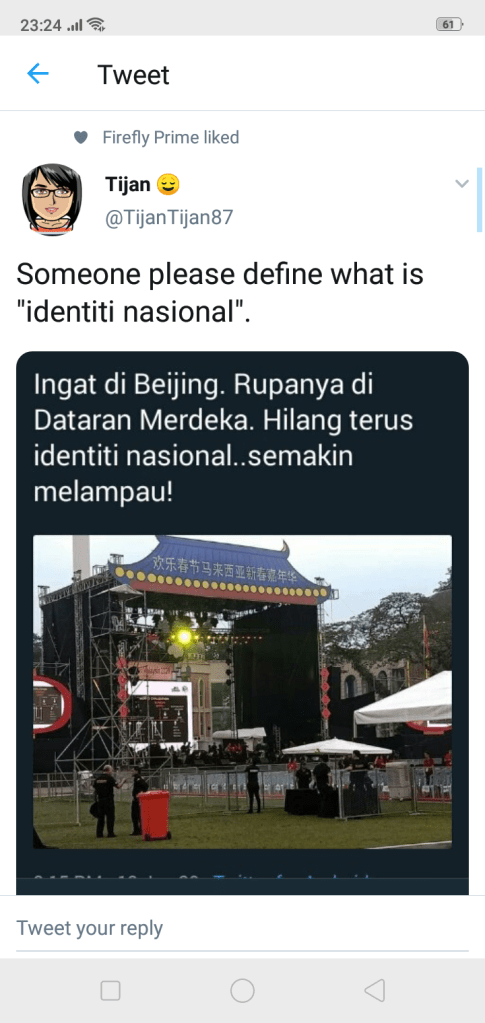Image resolution: width=485 pixels, height=1023 pixels.
Task: View the stage photo in quoted tweet
Action: click(242, 692)
